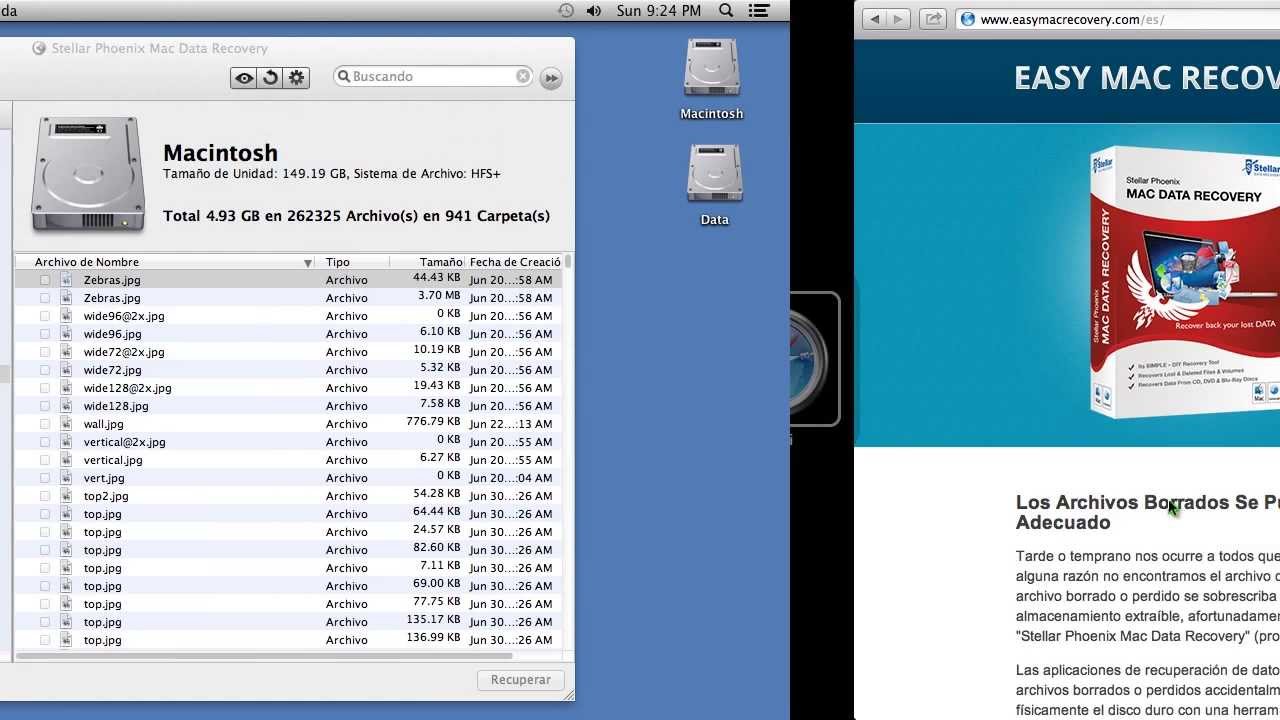Select the wall.jpg checkbox
1280x720 pixels.
pyautogui.click(x=45, y=424)
